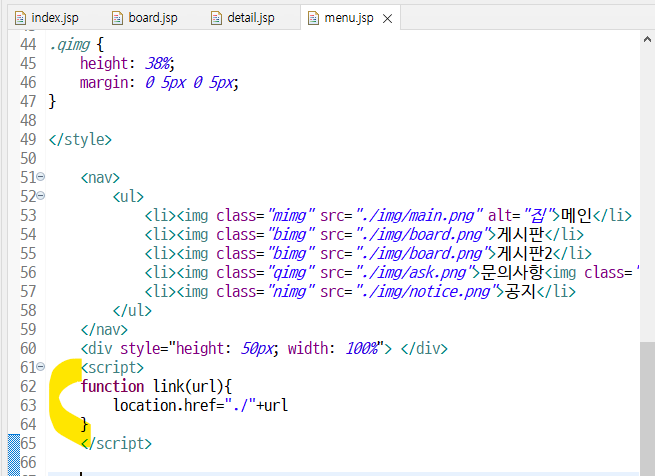Click the function link(url){ line

pyautogui.click(x=156, y=387)
